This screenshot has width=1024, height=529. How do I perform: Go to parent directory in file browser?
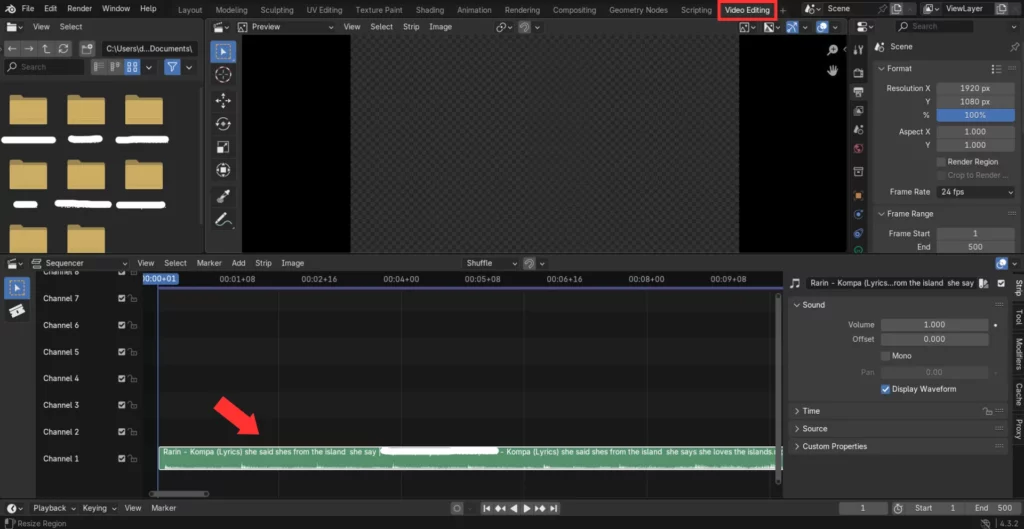(x=46, y=49)
